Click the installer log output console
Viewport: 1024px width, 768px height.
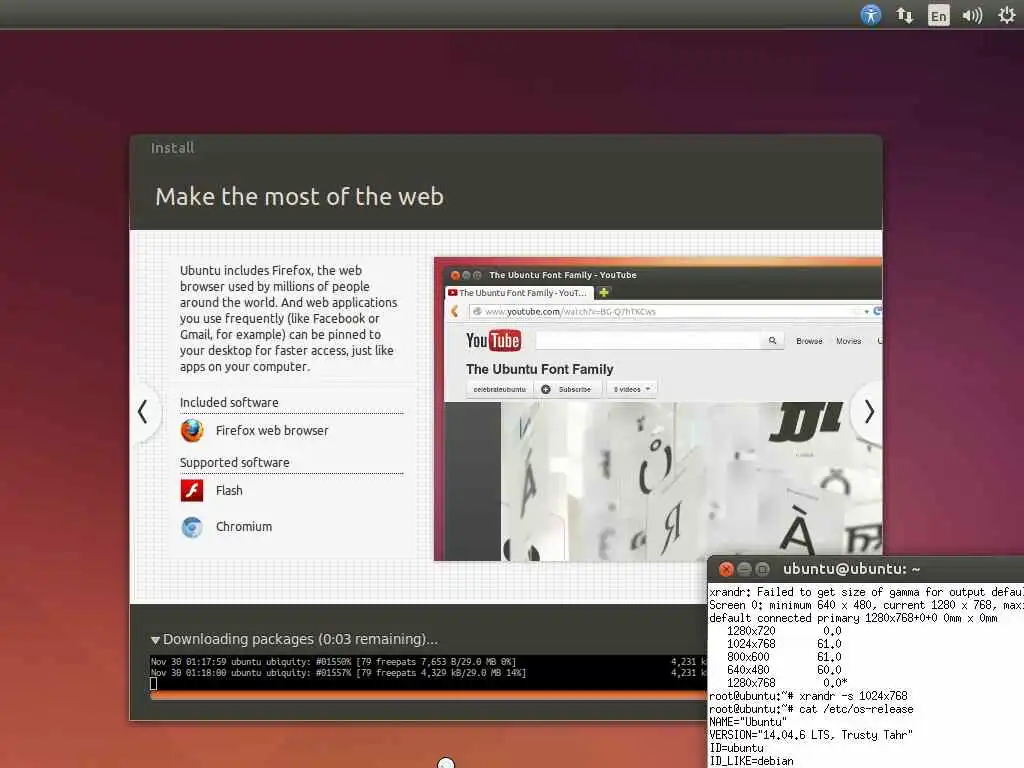tap(428, 673)
